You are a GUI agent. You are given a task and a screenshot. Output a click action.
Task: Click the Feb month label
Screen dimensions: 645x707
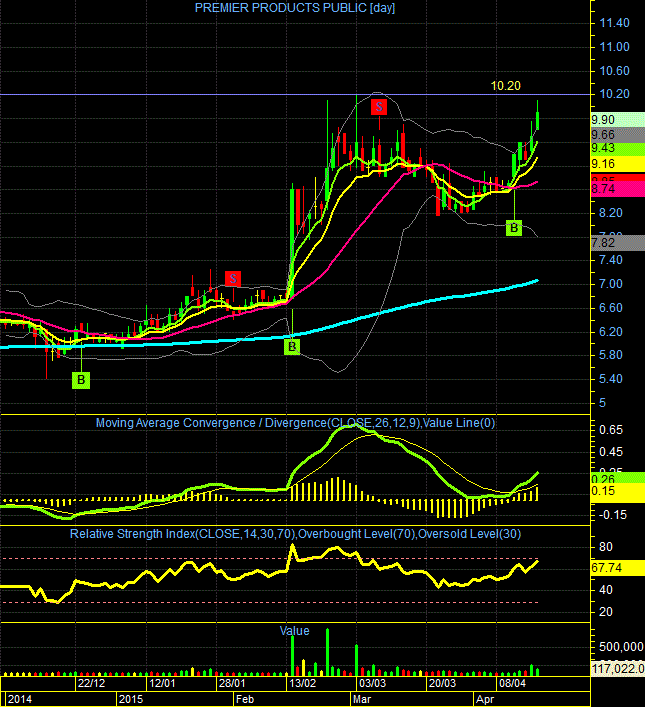coord(245,699)
